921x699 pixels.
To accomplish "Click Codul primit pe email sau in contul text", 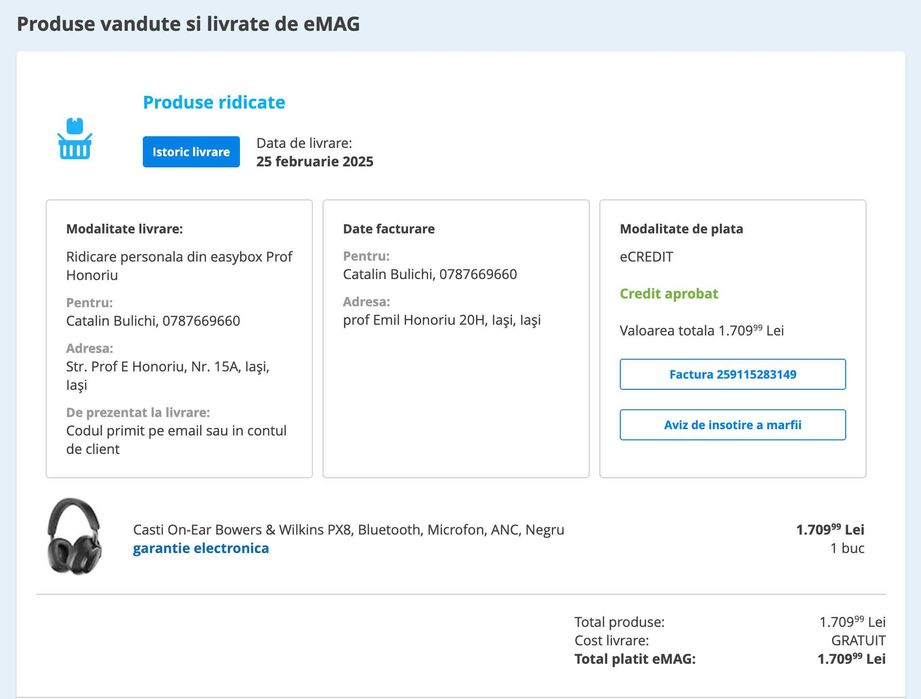I will (176, 439).
